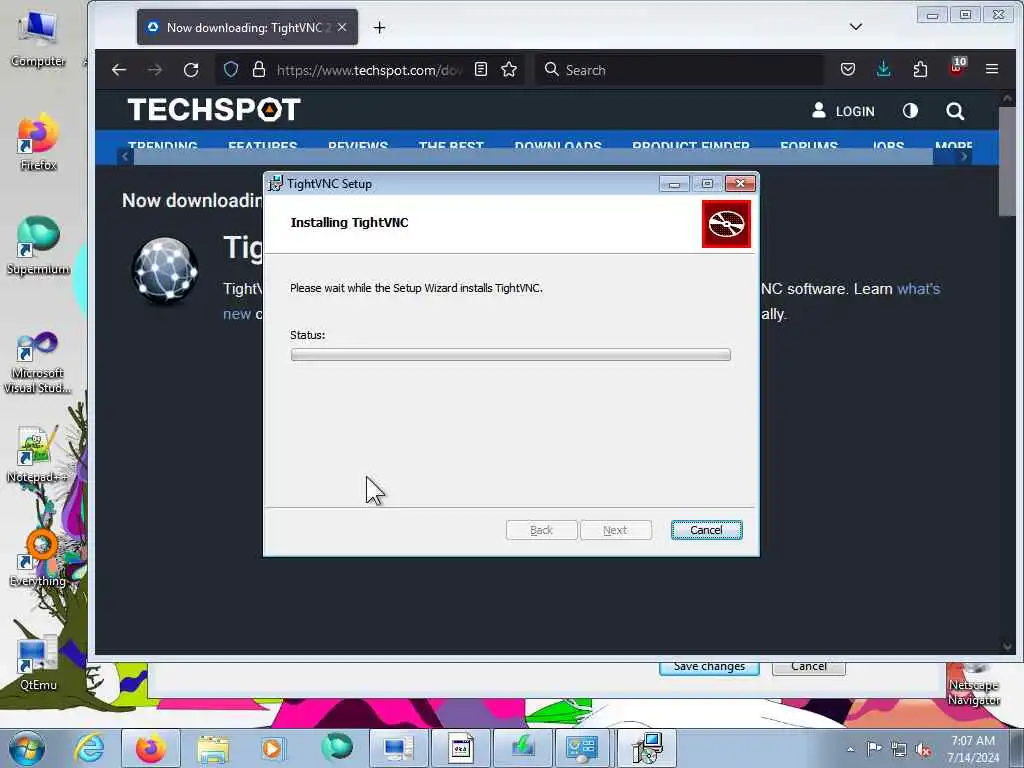Open the Firefox downloads panel
Viewport: 1024px width, 768px height.
(884, 69)
